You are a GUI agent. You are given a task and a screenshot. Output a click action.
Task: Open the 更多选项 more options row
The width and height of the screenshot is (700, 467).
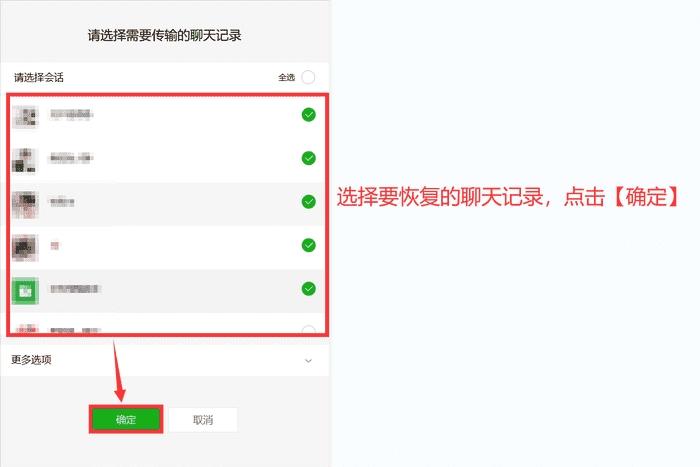click(x=165, y=360)
